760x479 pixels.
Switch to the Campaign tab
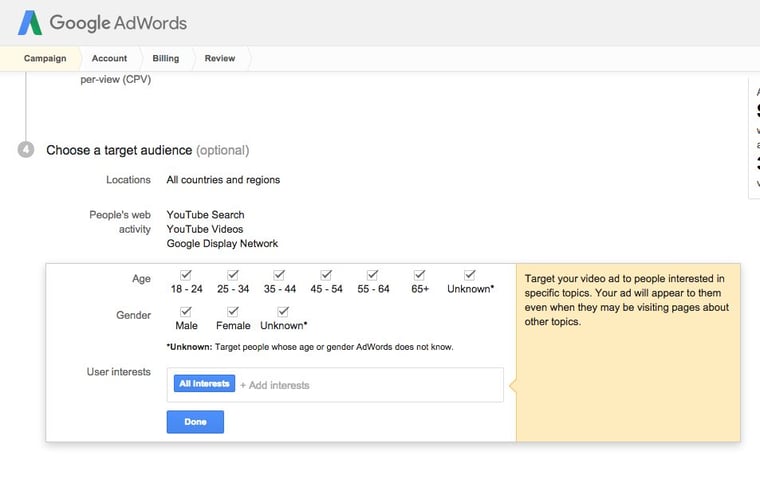pyautogui.click(x=45, y=59)
